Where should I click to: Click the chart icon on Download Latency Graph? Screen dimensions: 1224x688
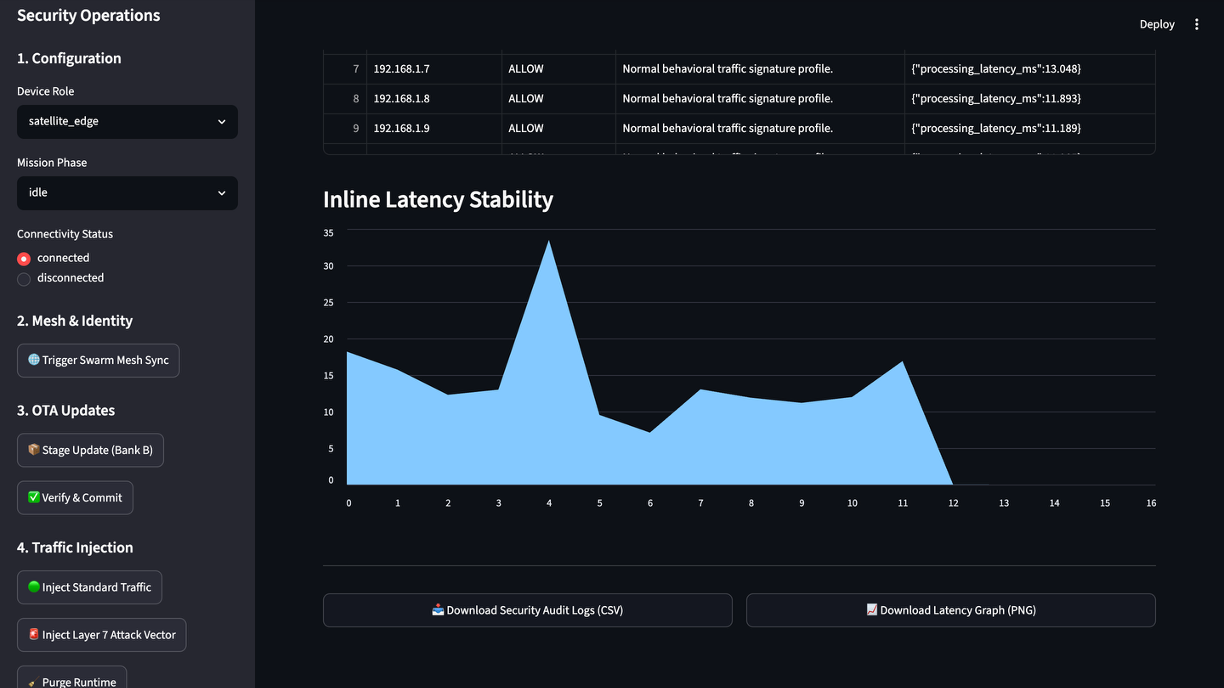tap(872, 610)
